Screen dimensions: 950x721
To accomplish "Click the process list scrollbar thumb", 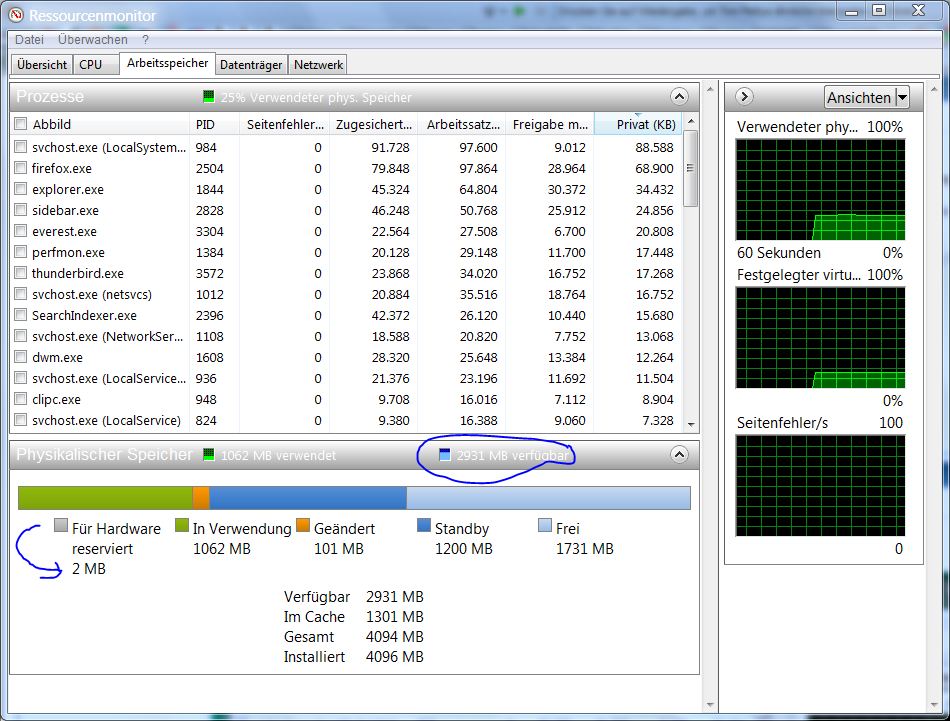I will pos(690,168).
